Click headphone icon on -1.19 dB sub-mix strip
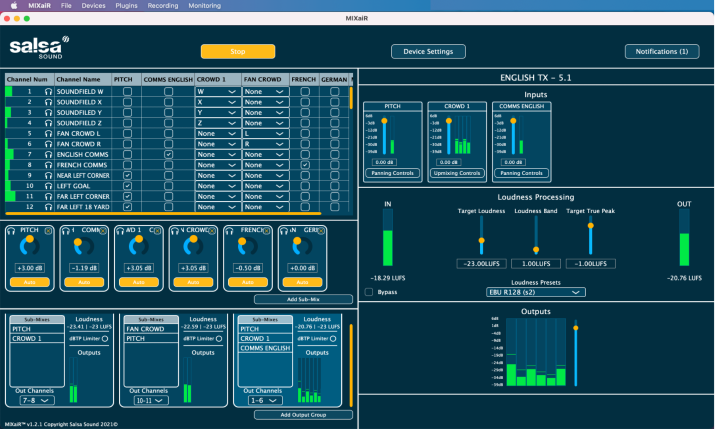This screenshot has width=715, height=429. click(x=66, y=231)
